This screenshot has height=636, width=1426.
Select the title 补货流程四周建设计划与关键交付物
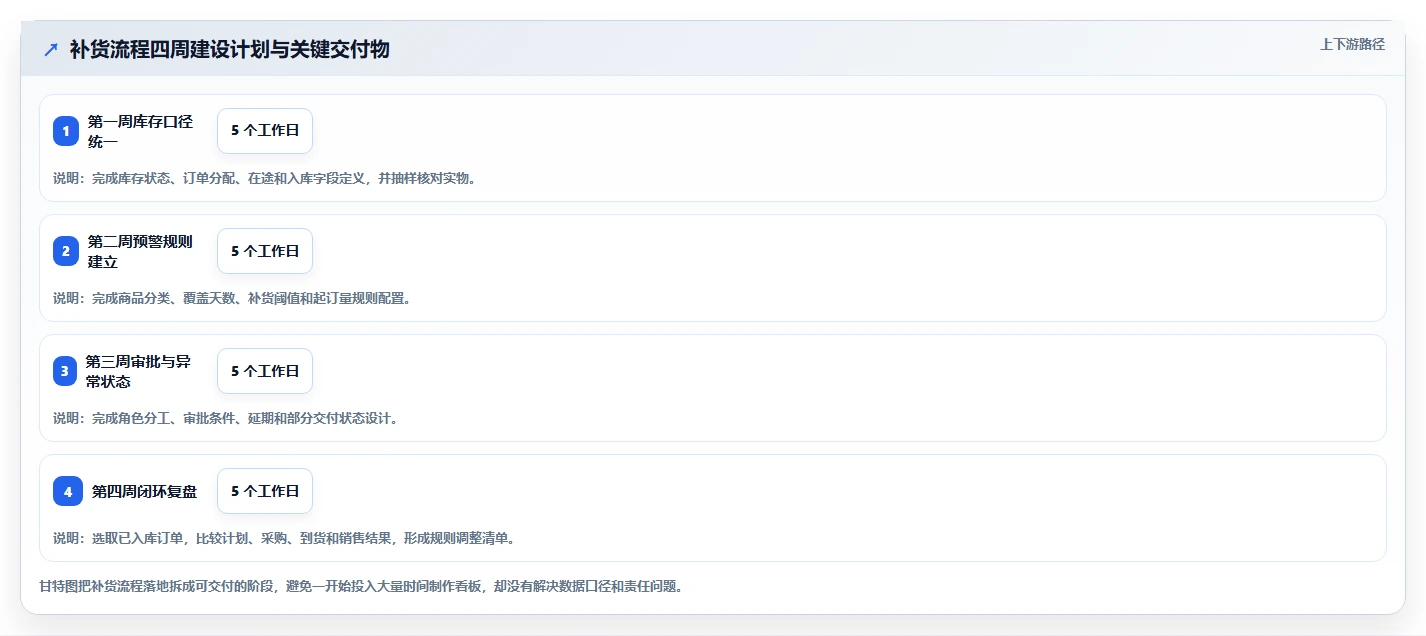(229, 49)
